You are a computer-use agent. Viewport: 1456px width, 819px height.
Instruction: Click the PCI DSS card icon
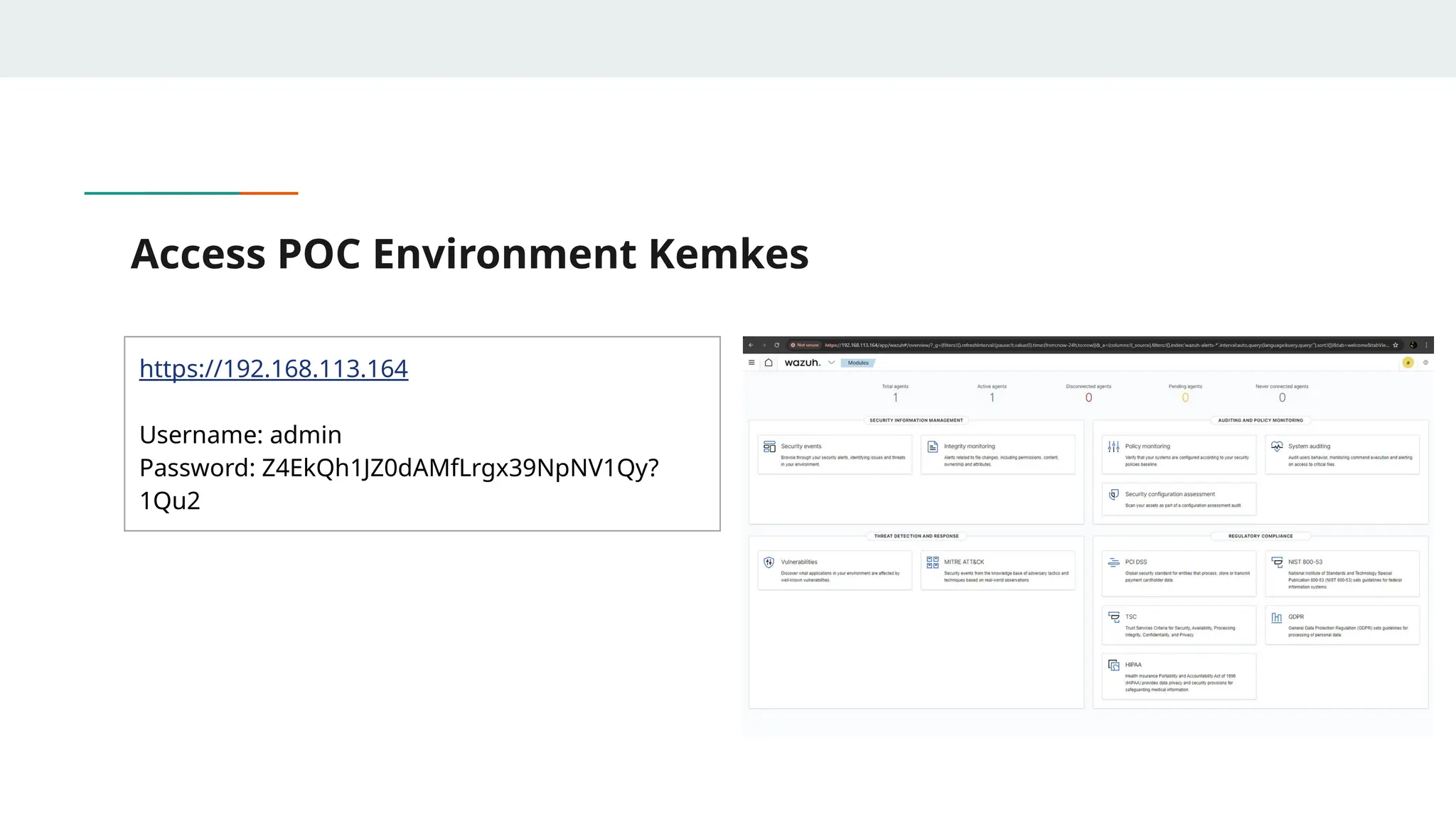pos(1114,562)
